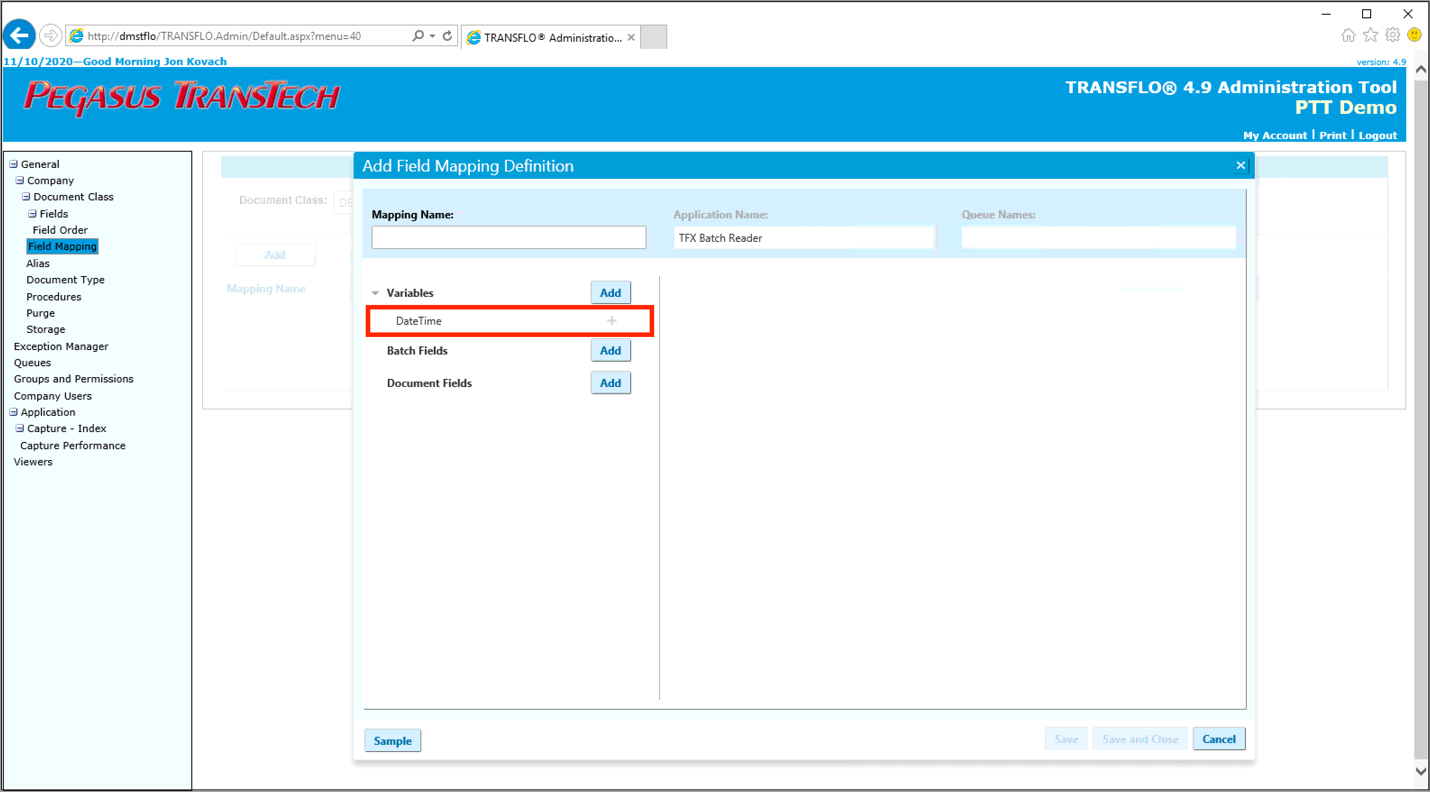Select Field Mapping in the tree
Image resolution: width=1430 pixels, height=792 pixels.
tap(62, 246)
